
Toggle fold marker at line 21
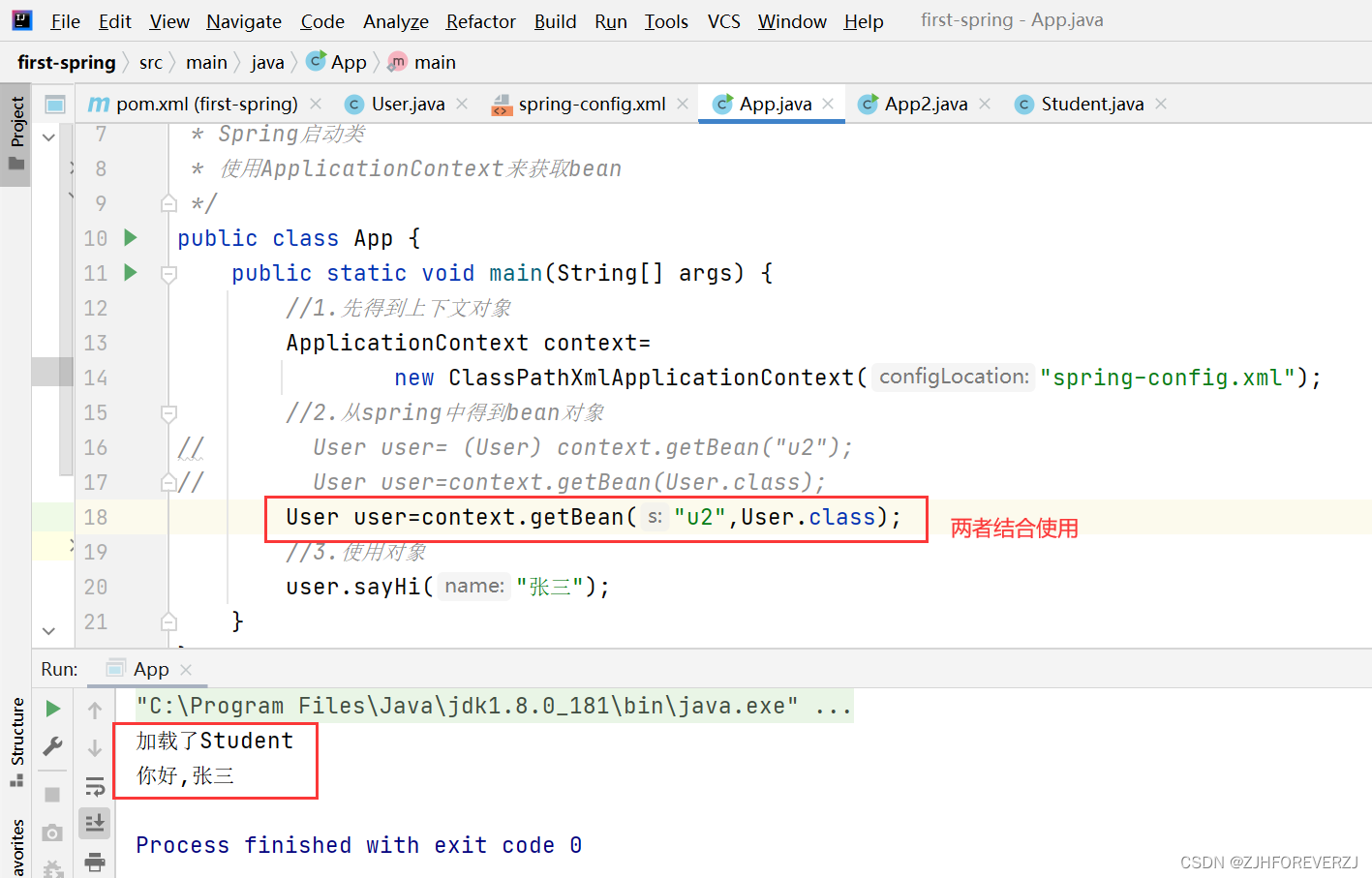[x=168, y=621]
